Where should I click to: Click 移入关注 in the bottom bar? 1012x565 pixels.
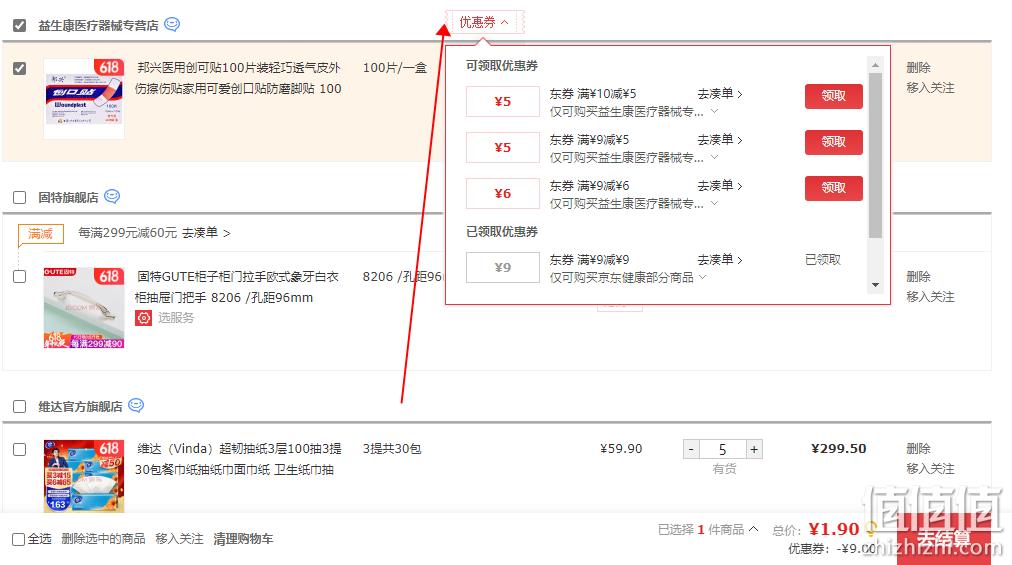(179, 539)
